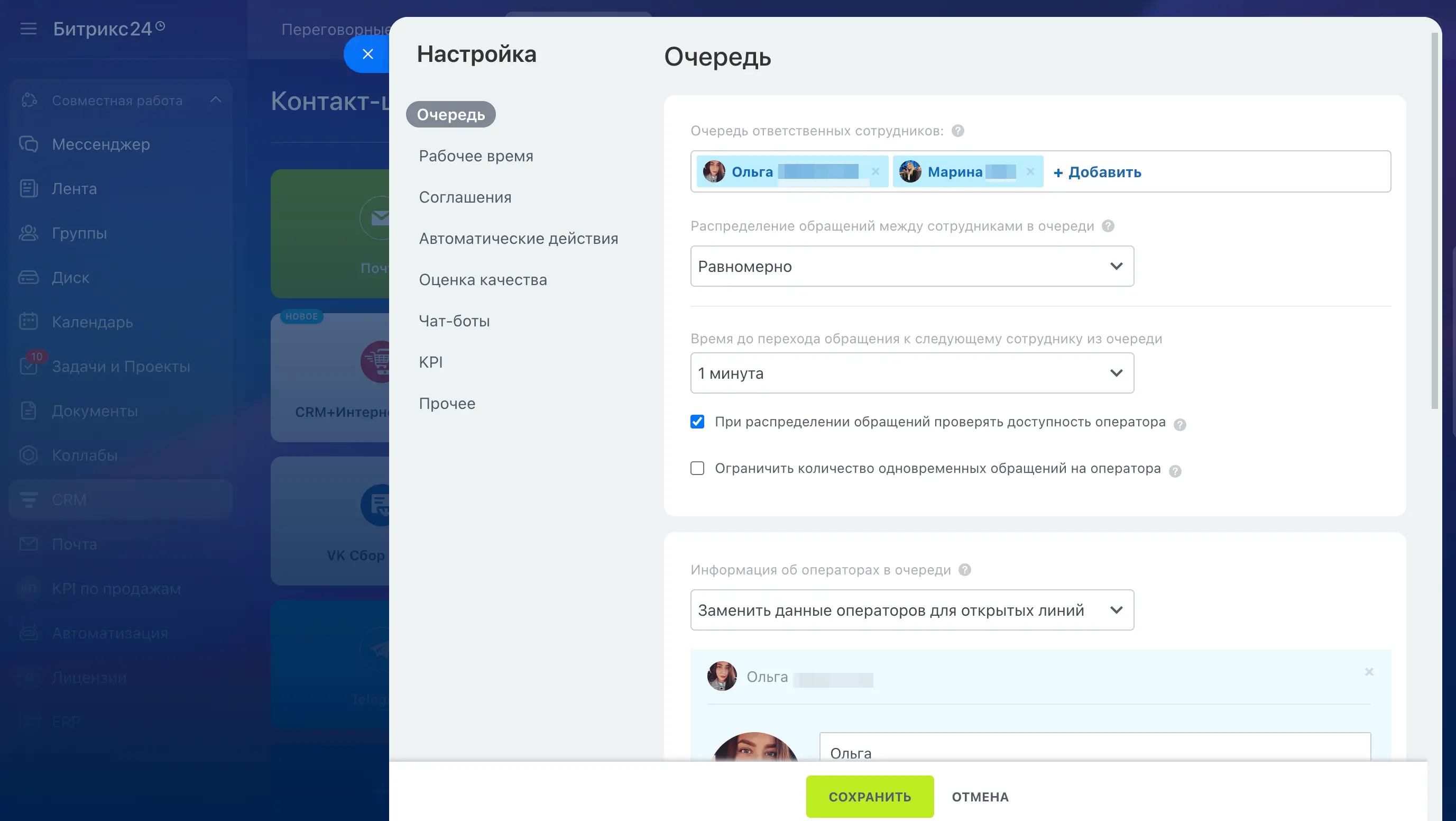Open help for Информация об операторах
Viewport: 1456px width, 821px height.
pos(965,569)
